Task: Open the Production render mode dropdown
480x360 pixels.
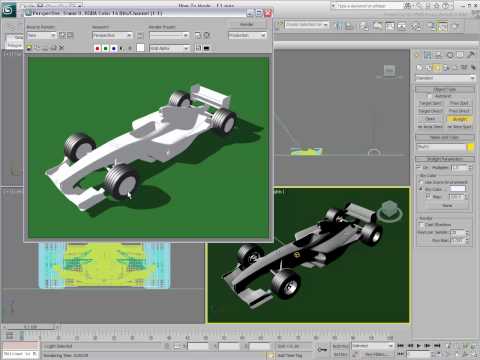Action: tap(247, 35)
